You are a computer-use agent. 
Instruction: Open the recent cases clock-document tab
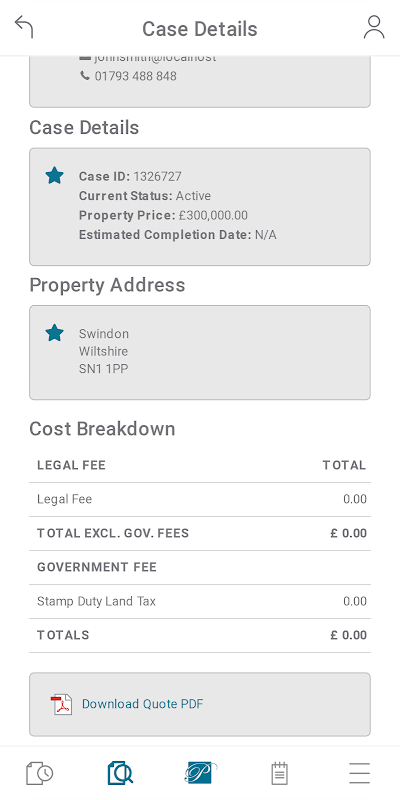point(40,773)
